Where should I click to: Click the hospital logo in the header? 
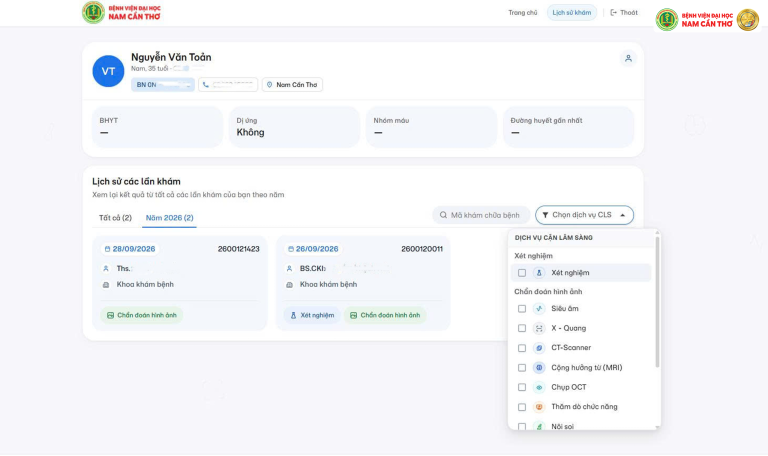click(121, 12)
